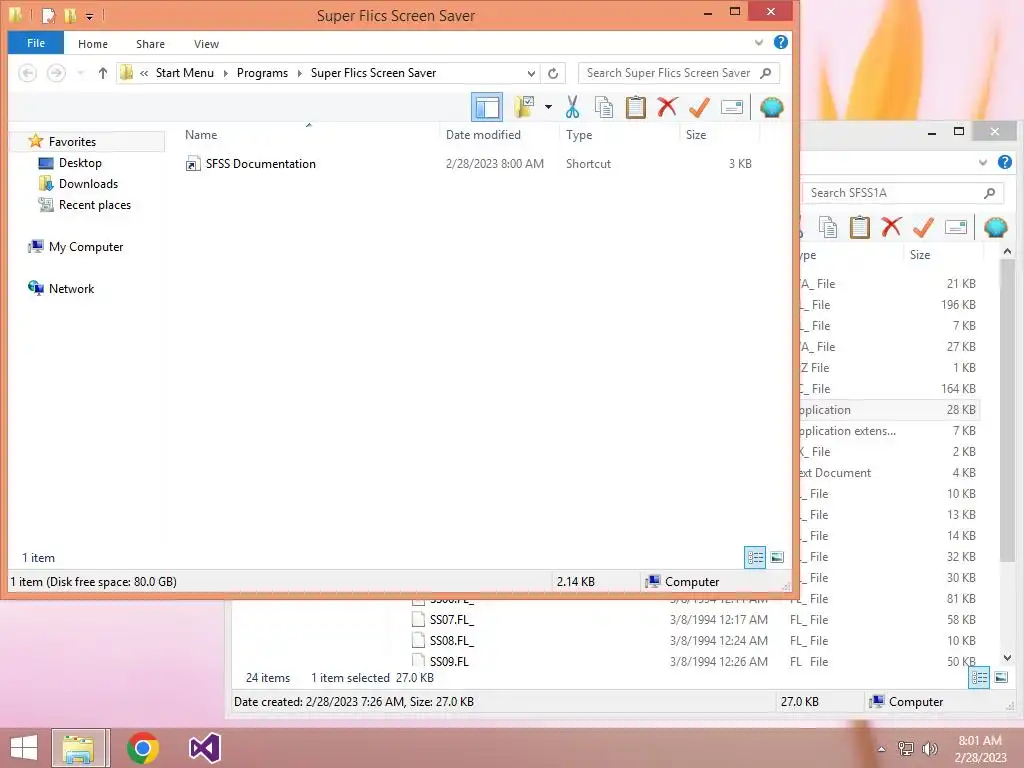Click E-mail envelope icon in Super Flics window
1024x768 pixels.
coord(731,107)
